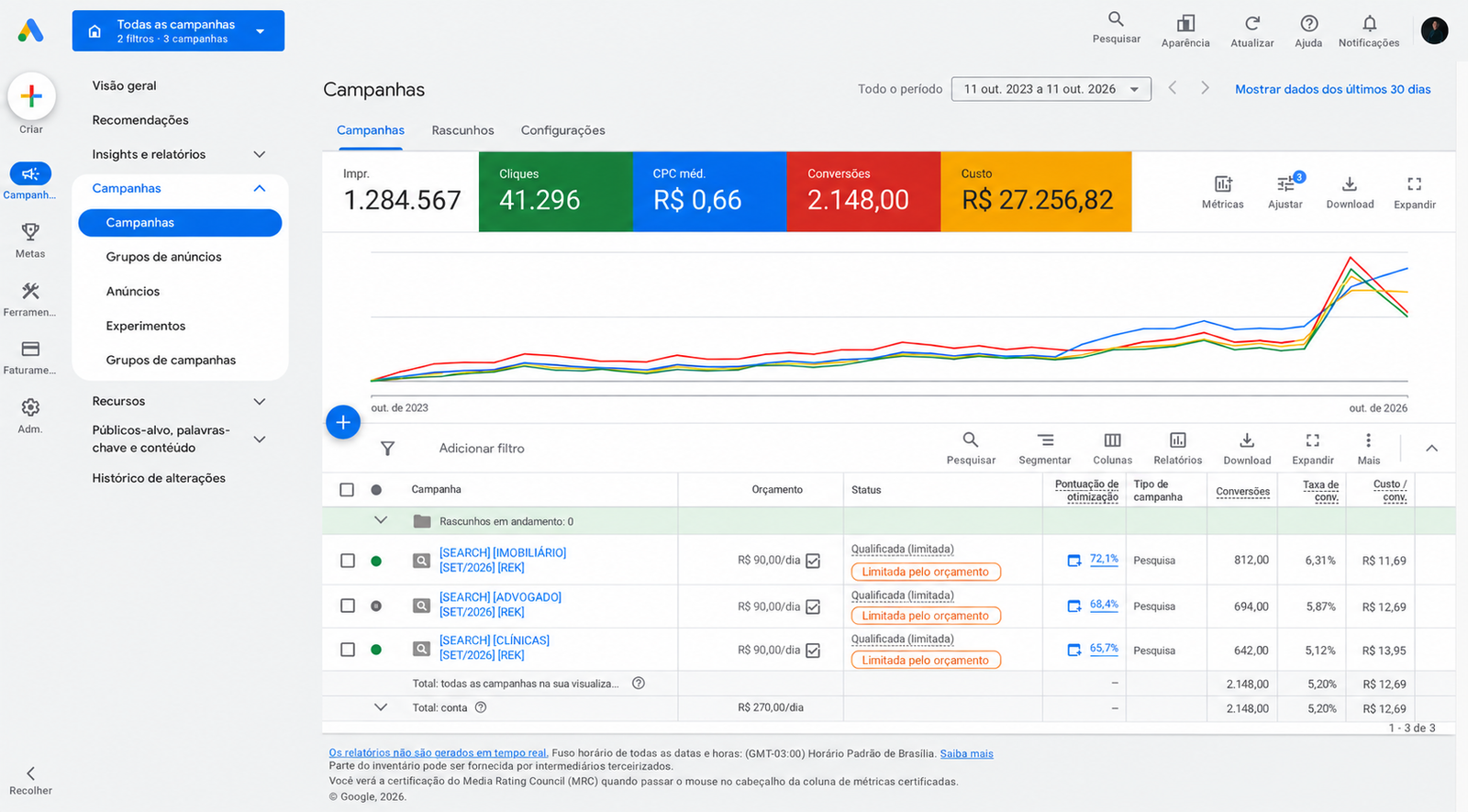Screen dimensions: 1468x812
Task: Tick checkbox for IMOBILIÁRIO campaign
Action: [x=348, y=561]
